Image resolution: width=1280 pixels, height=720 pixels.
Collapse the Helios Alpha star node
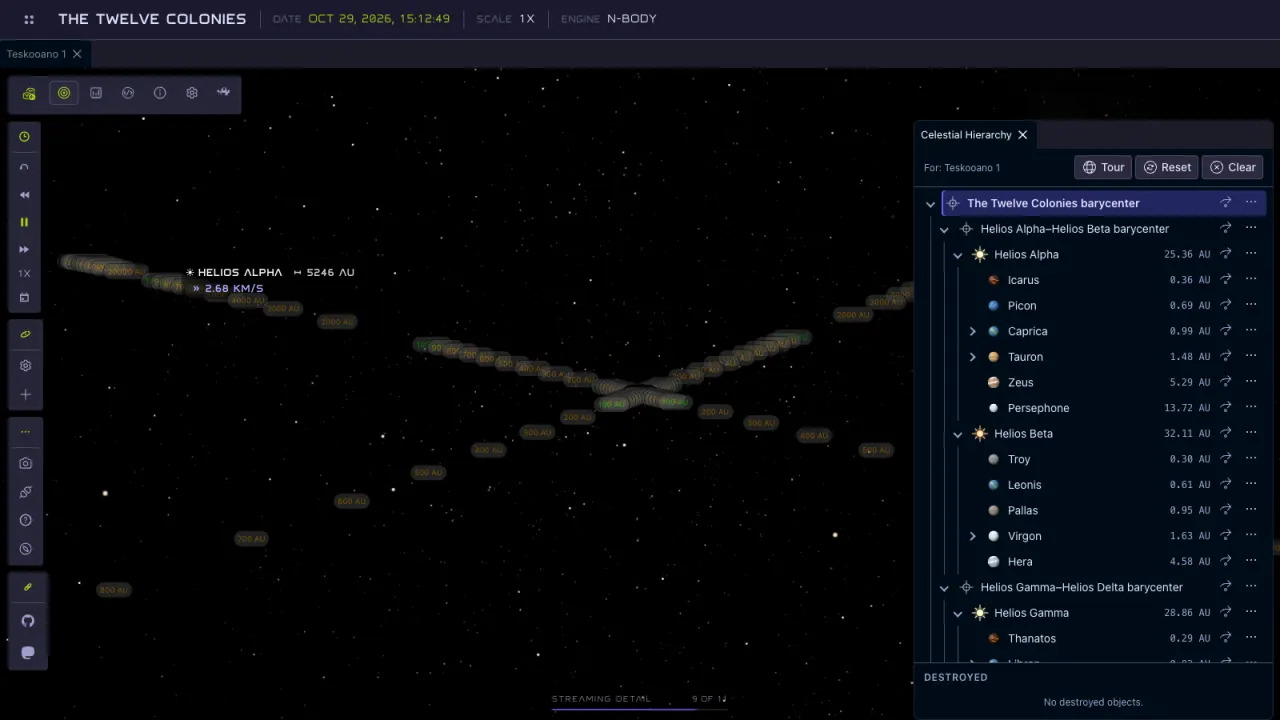tap(958, 255)
